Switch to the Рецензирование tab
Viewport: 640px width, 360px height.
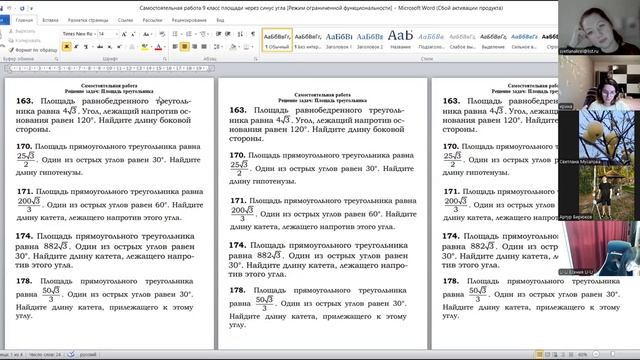coord(189,20)
